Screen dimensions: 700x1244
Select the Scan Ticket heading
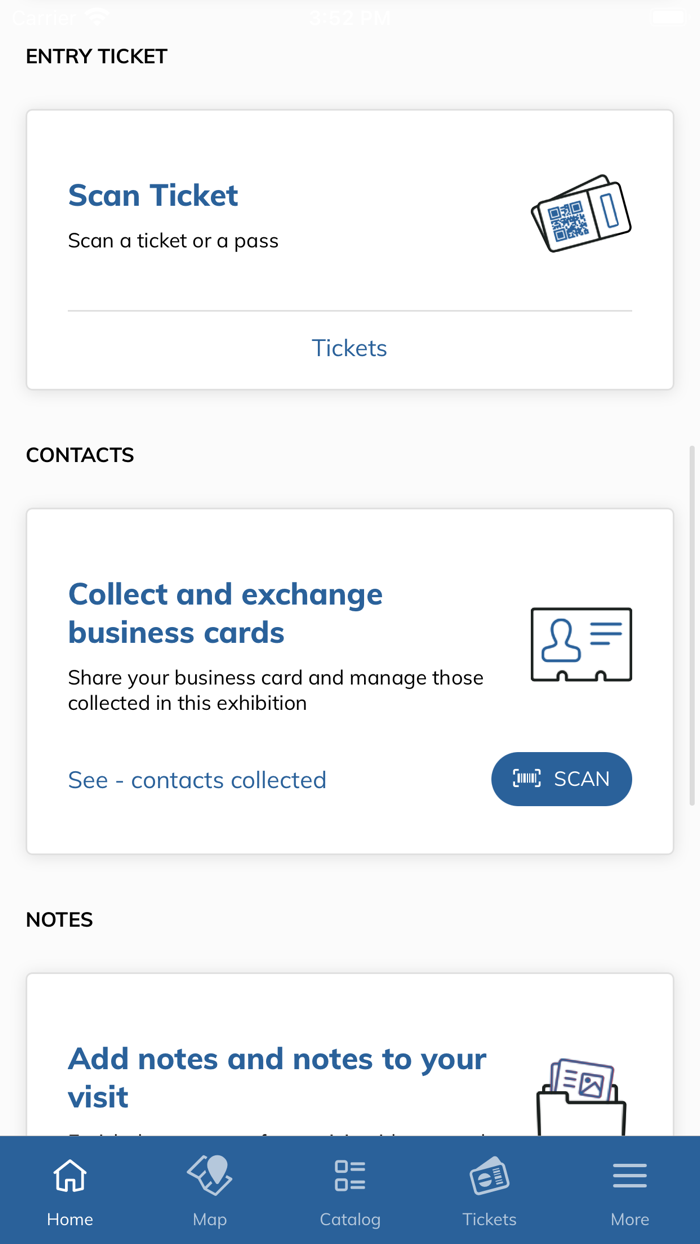click(x=153, y=195)
